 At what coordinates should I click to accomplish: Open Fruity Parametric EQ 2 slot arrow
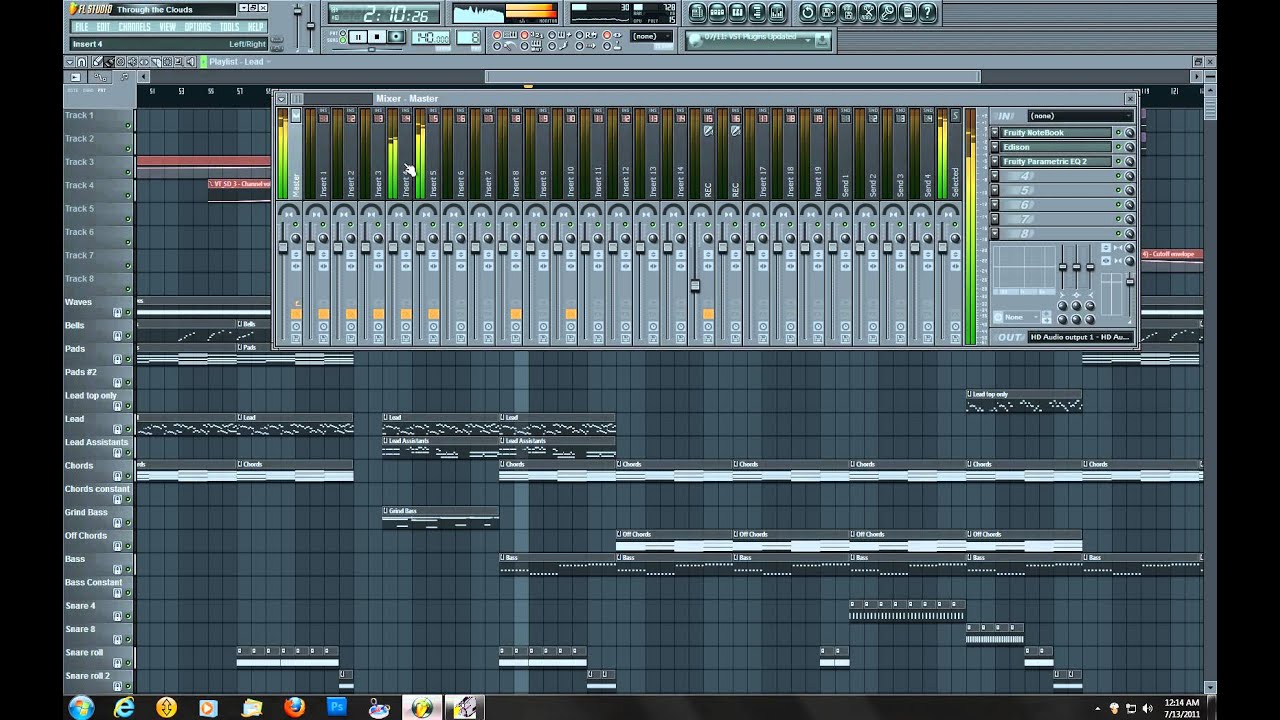[995, 161]
